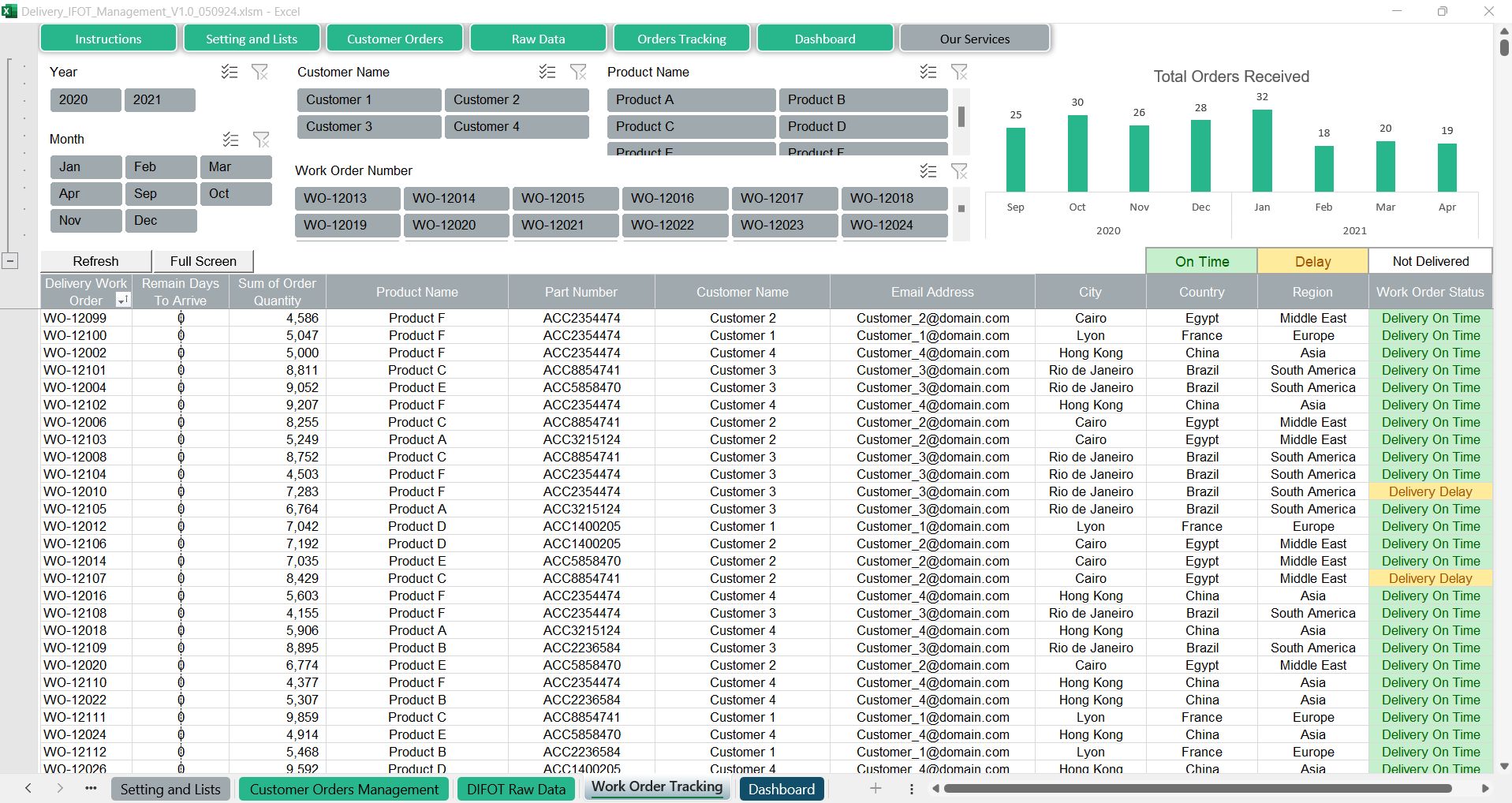Image resolution: width=1512 pixels, height=803 pixels.
Task: Click the Year slicer multi-select icon
Action: pyautogui.click(x=230, y=72)
